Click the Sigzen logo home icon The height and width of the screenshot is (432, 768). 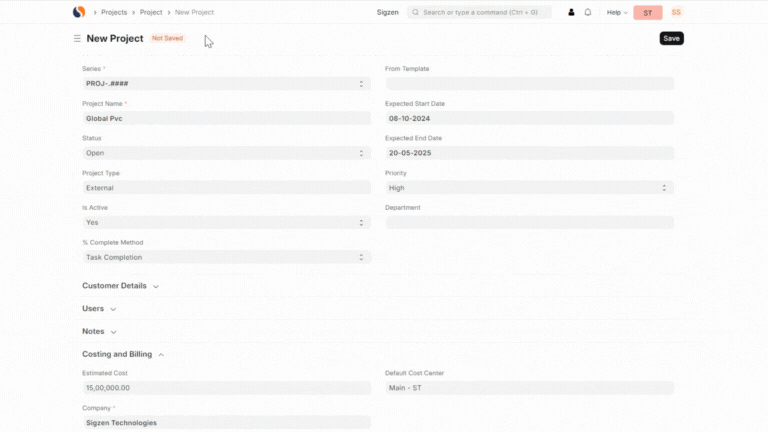[x=79, y=12]
